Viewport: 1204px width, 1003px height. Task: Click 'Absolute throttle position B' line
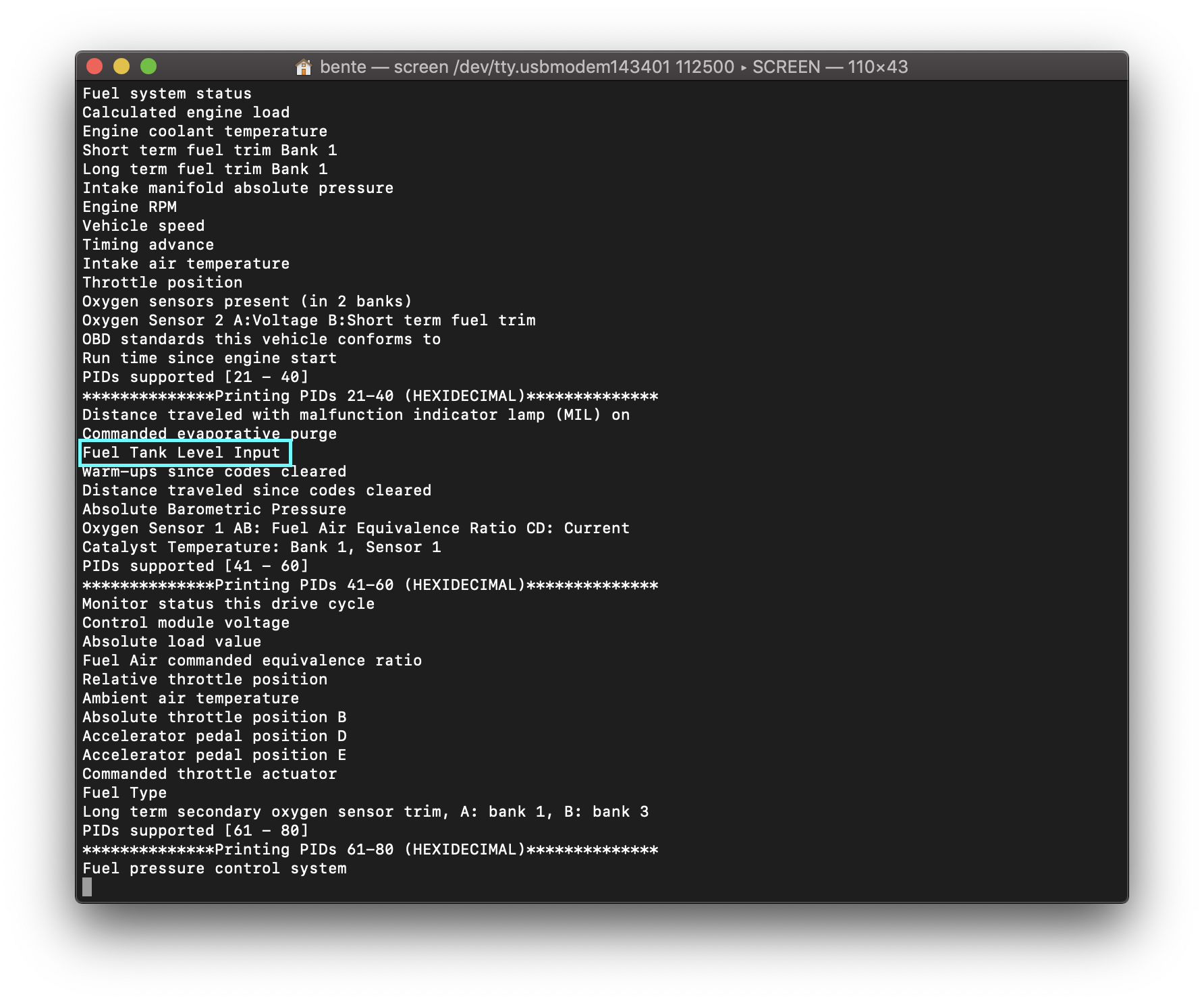214,717
